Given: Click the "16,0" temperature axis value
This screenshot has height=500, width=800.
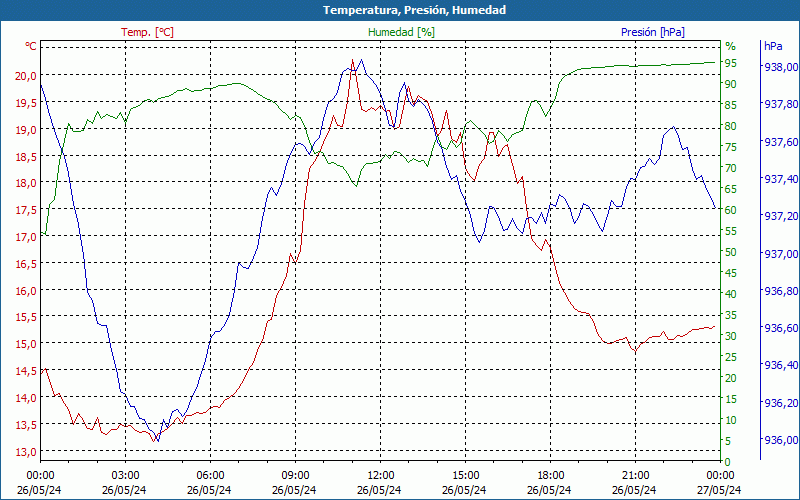Looking at the screenshot, I should [26, 290].
